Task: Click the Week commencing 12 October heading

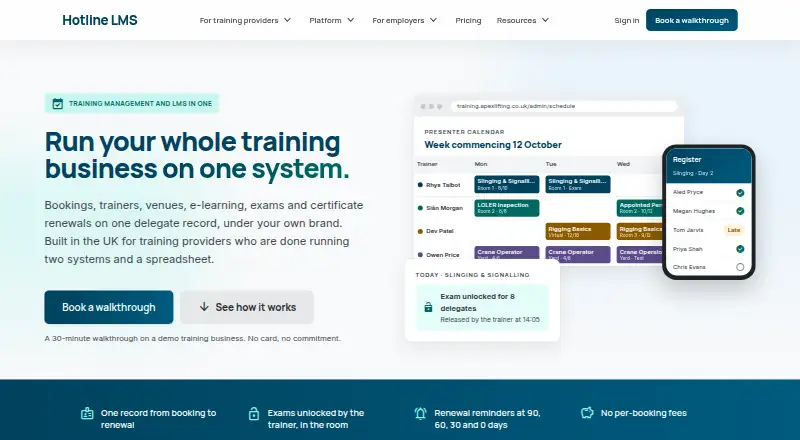Action: tap(493, 144)
